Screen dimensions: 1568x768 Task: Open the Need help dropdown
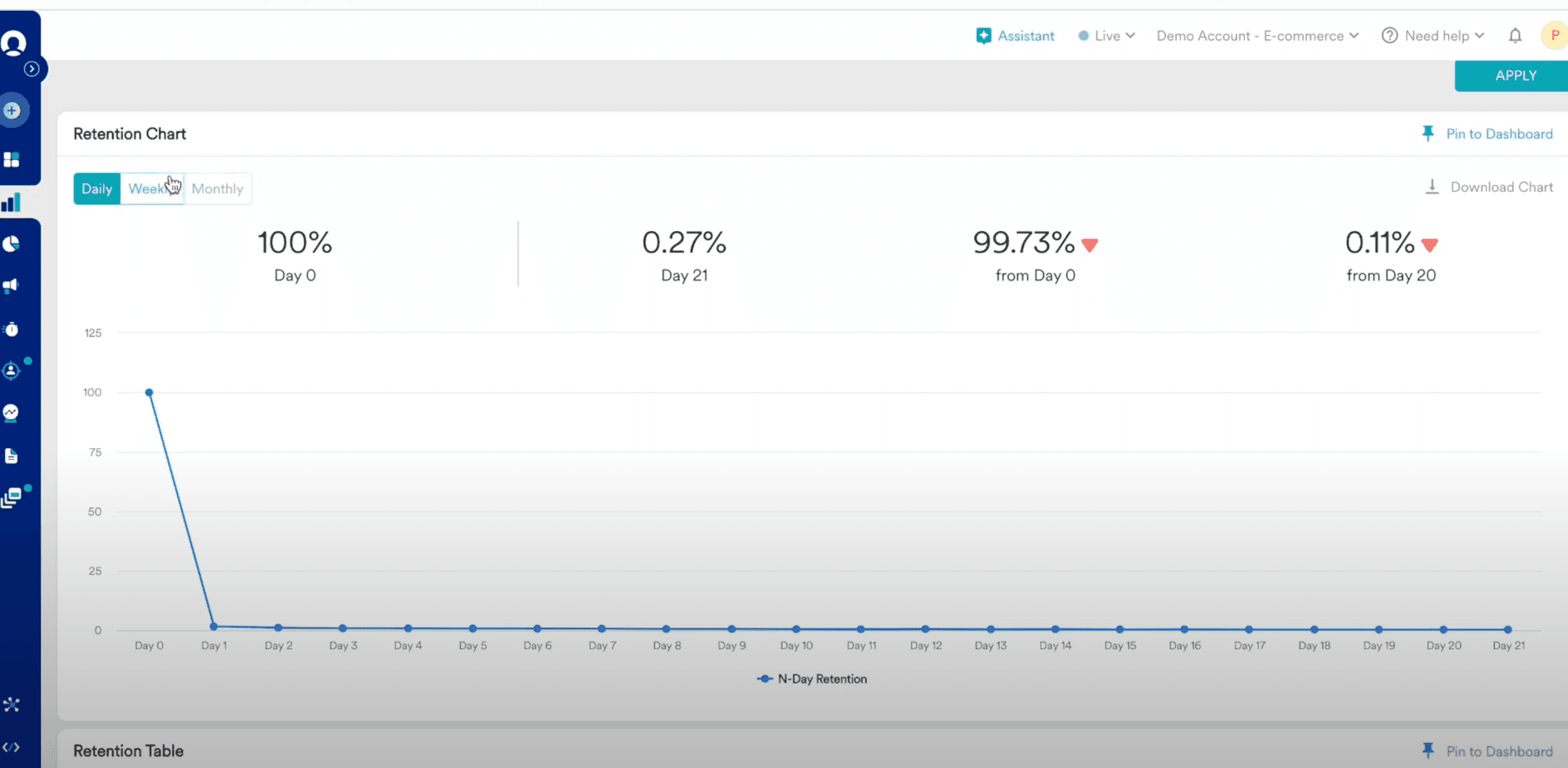pyautogui.click(x=1444, y=36)
